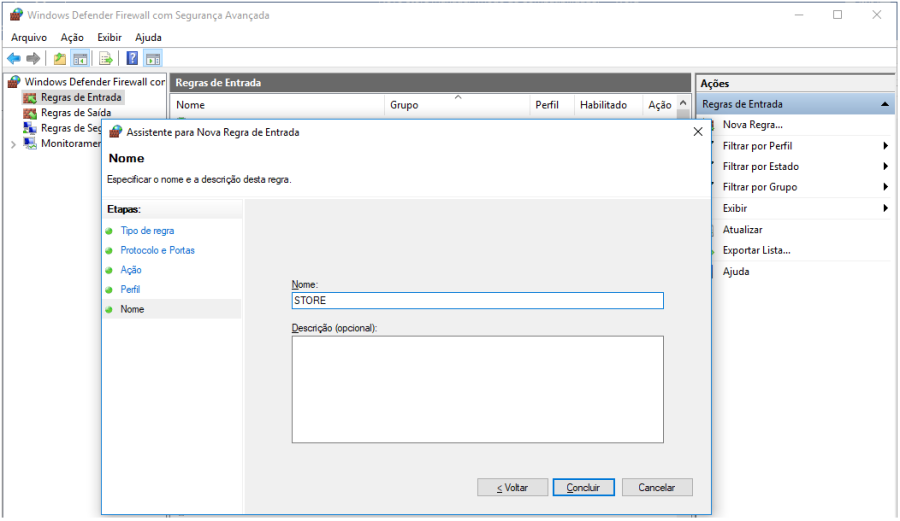Select the Regras de Saída tree icon
The height and width of the screenshot is (521, 900).
(30, 113)
